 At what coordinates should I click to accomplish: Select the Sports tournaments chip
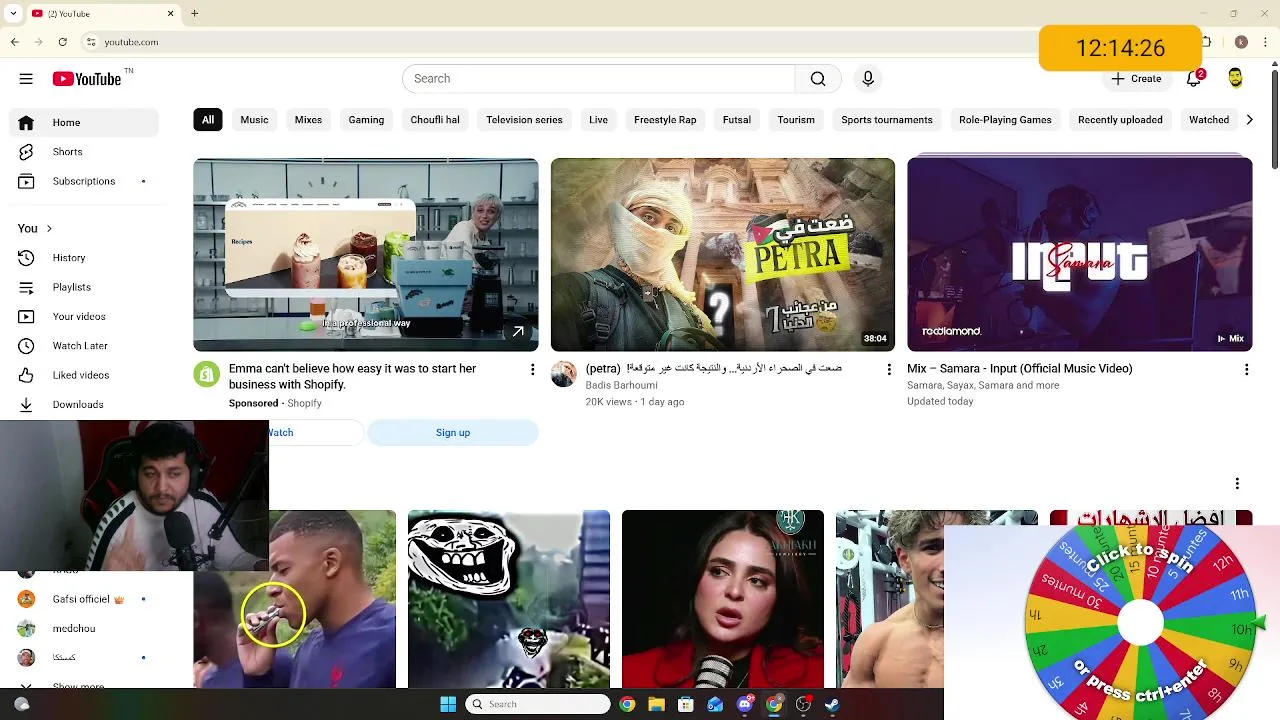point(887,120)
